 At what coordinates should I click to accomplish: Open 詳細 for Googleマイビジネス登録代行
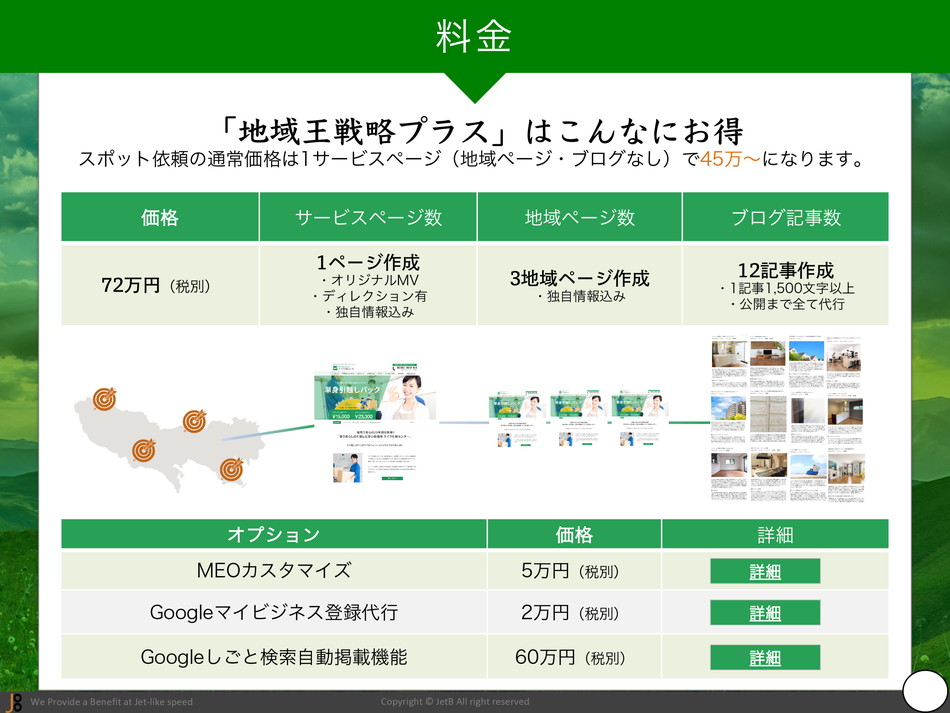pos(765,613)
